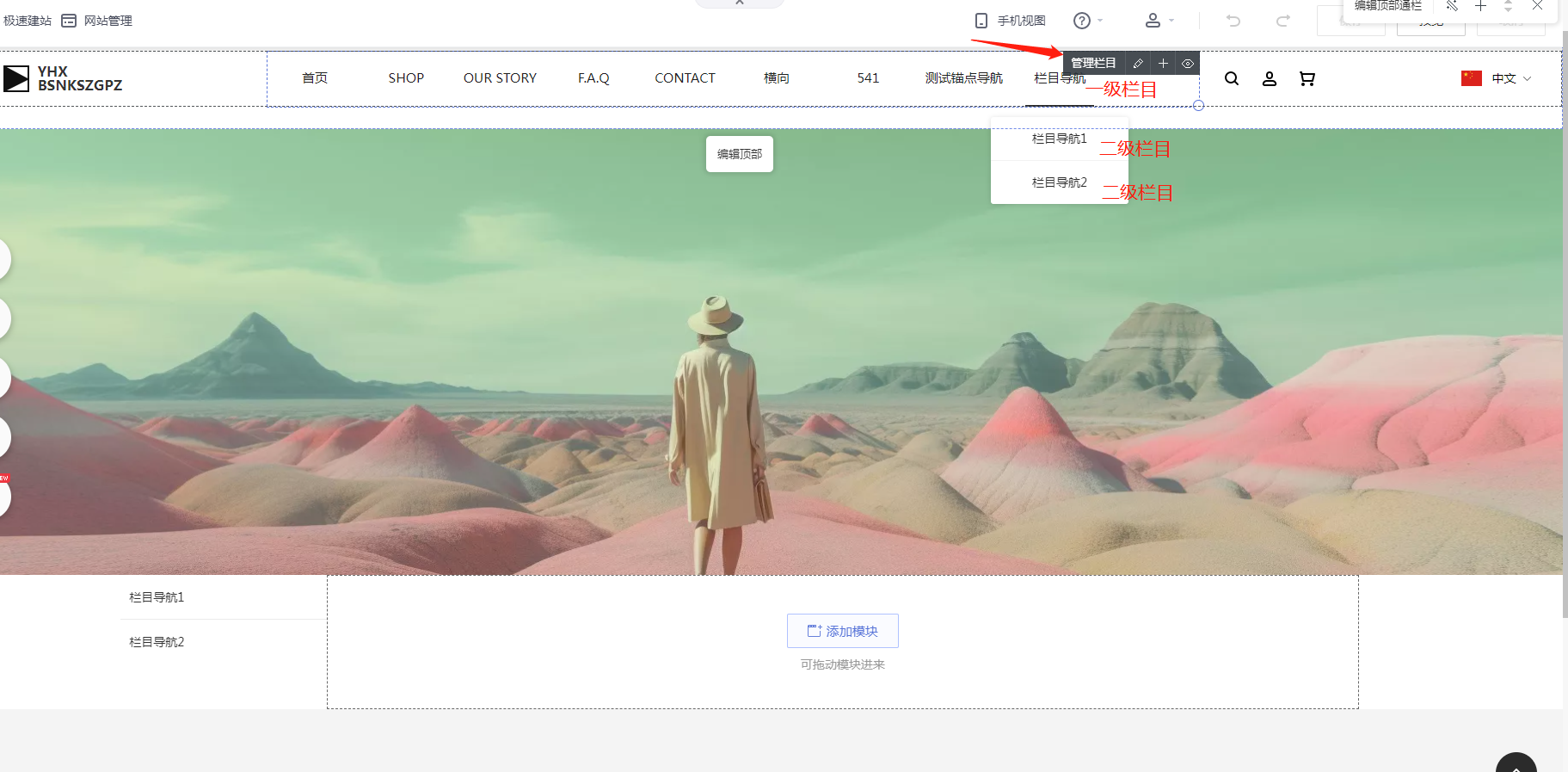The image size is (1568, 772).
Task: Click the pencil edit icon in navigation toolbar
Action: coord(1138,64)
